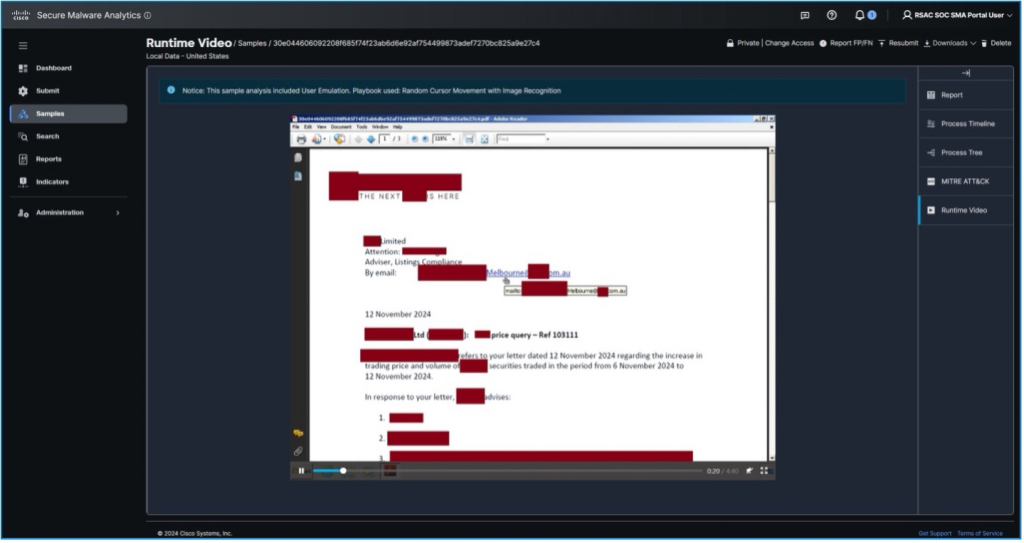Click the Resubmit sample icon

click(882, 43)
